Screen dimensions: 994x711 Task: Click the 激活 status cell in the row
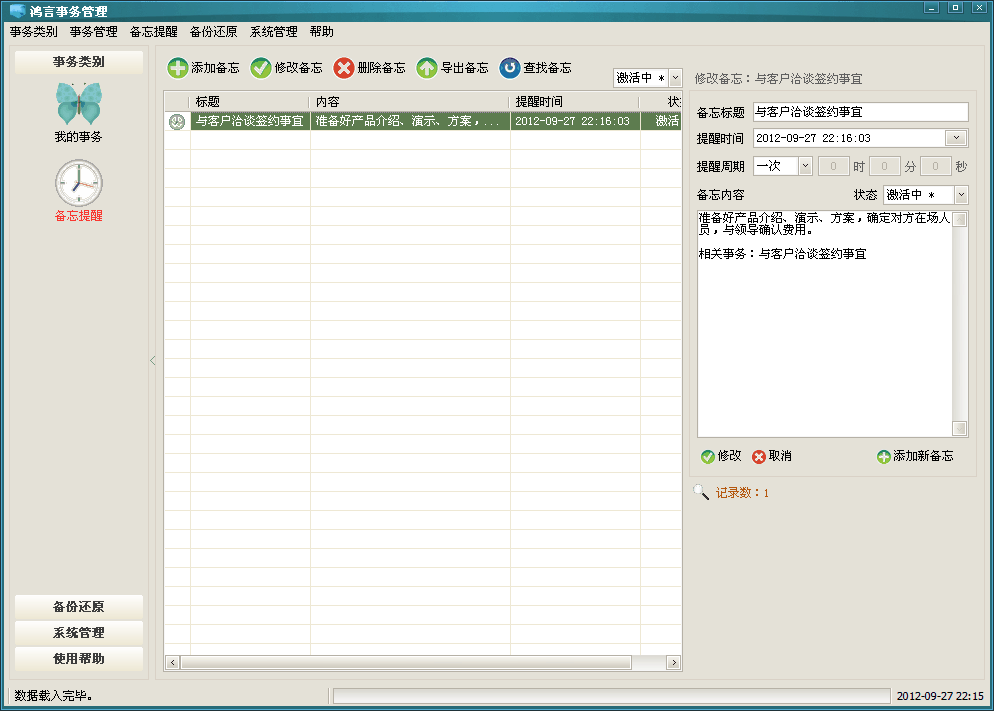coord(661,121)
